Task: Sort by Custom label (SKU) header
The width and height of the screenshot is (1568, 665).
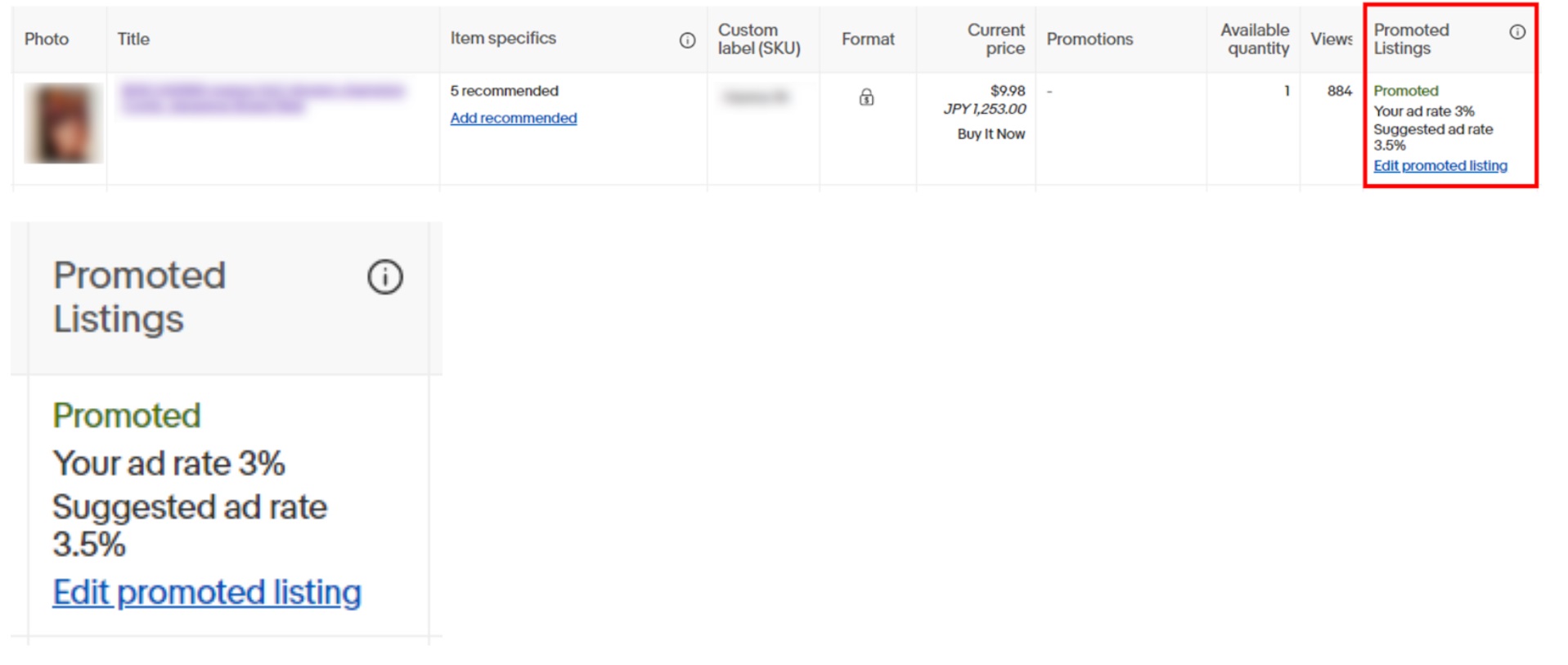Action: pos(759,39)
